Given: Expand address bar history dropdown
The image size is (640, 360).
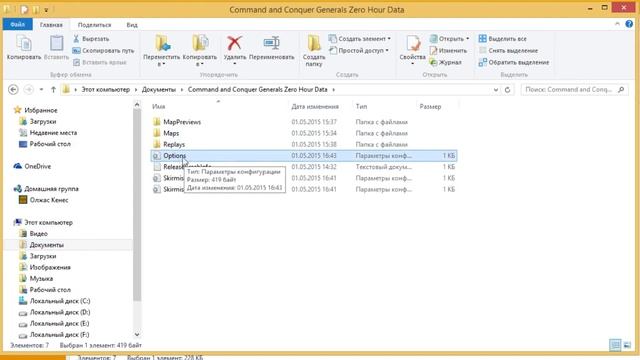Looking at the screenshot, I should tap(496, 89).
